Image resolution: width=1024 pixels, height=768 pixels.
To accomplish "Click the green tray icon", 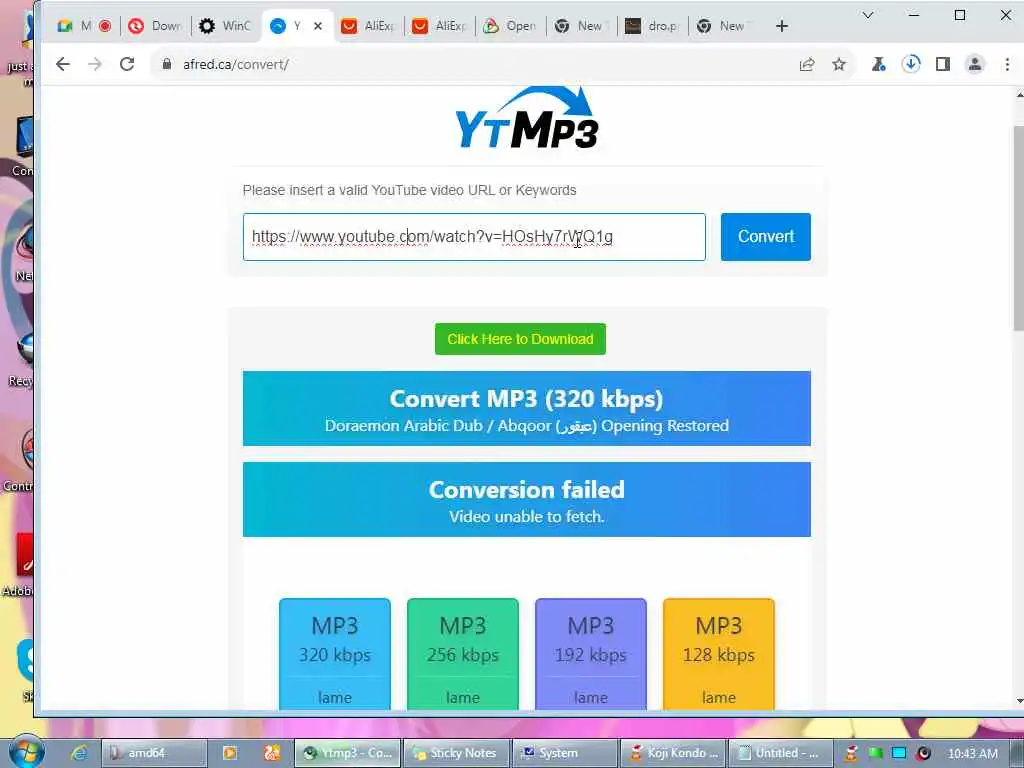I will pyautogui.click(x=875, y=753).
